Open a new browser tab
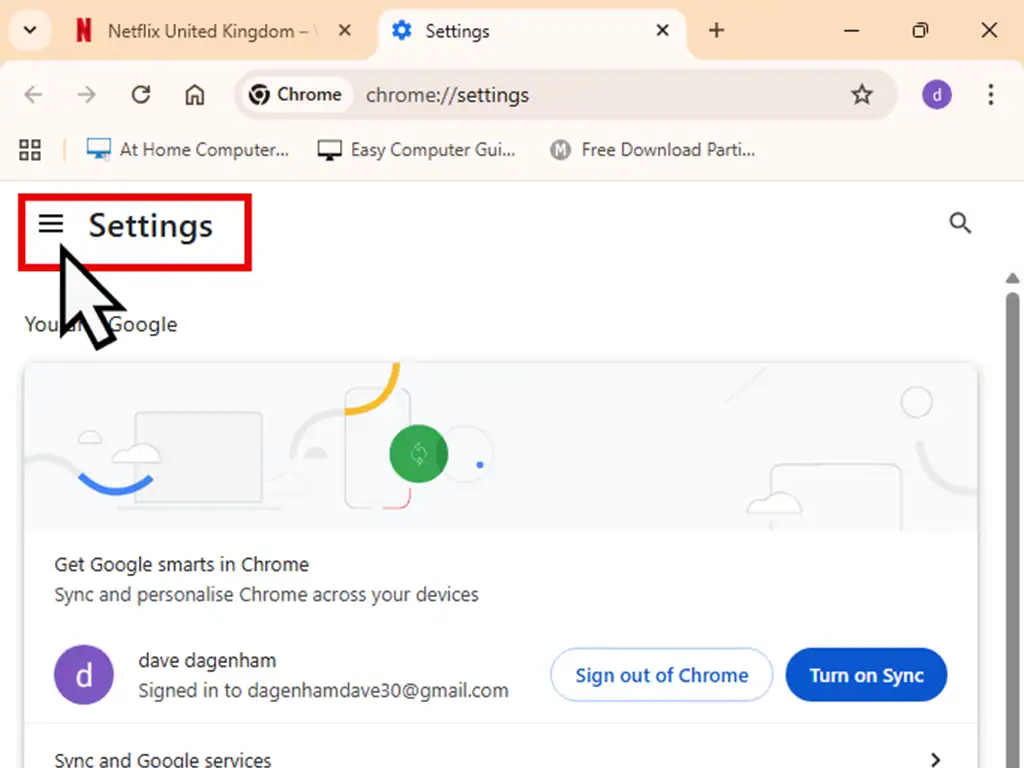Screen dimensions: 1024x768 716,30
